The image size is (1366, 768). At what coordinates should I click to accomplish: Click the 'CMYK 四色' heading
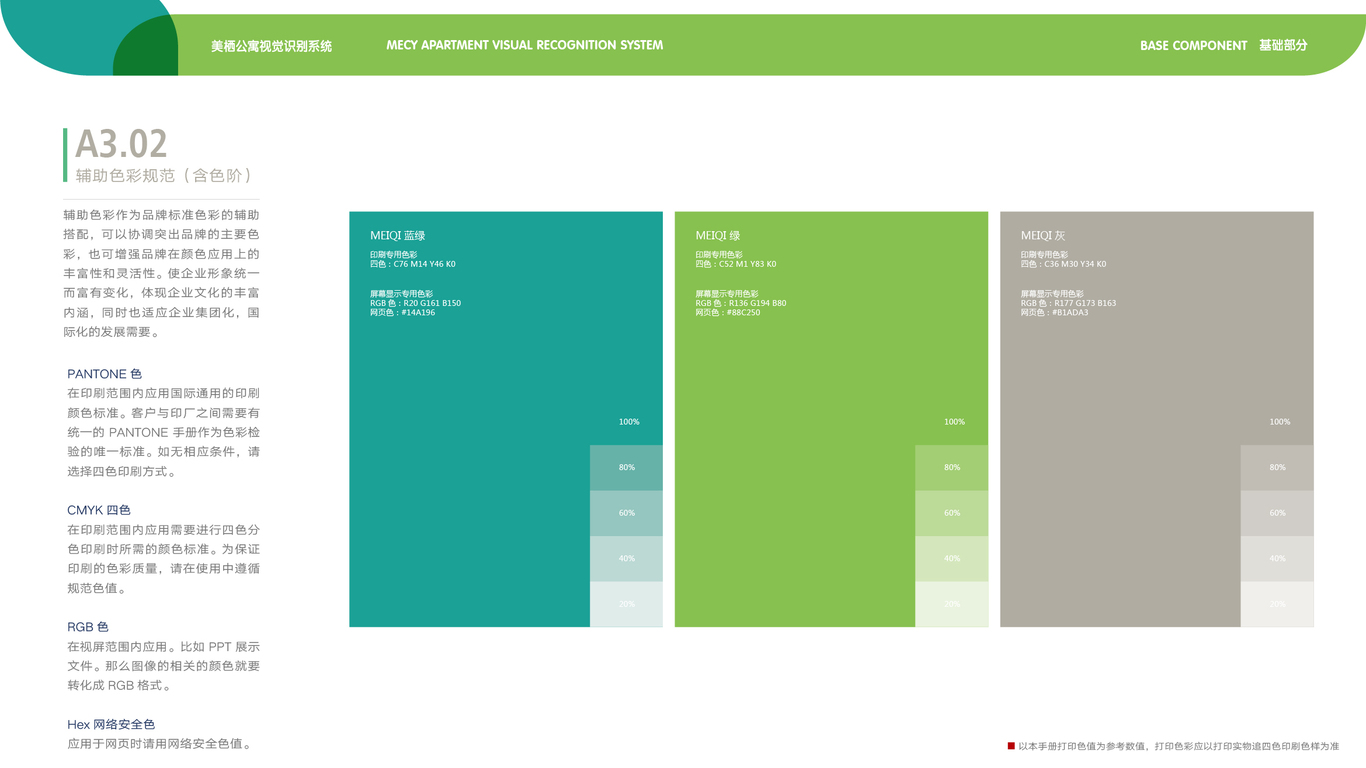pyautogui.click(x=99, y=510)
